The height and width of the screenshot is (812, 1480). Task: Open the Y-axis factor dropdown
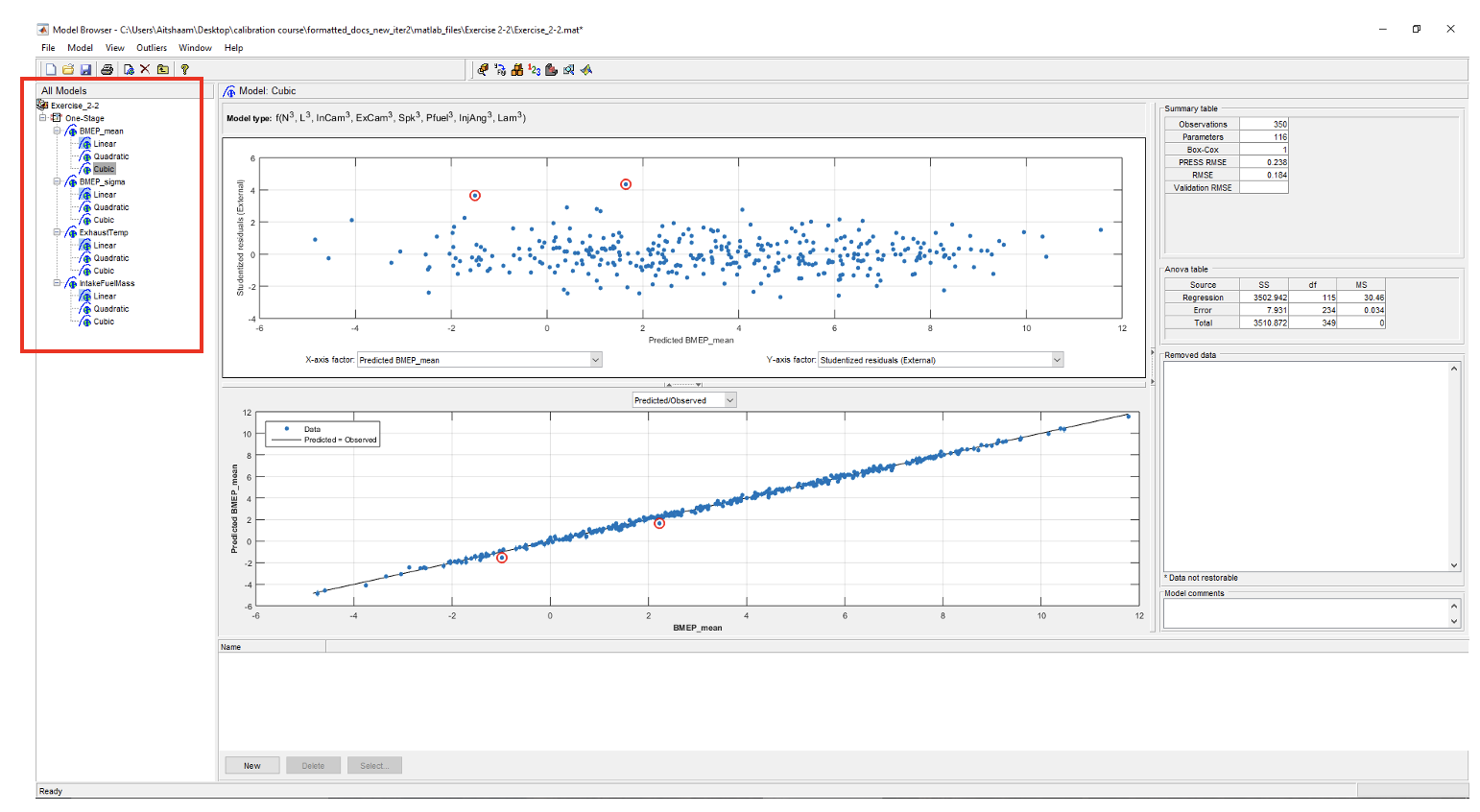click(x=941, y=360)
